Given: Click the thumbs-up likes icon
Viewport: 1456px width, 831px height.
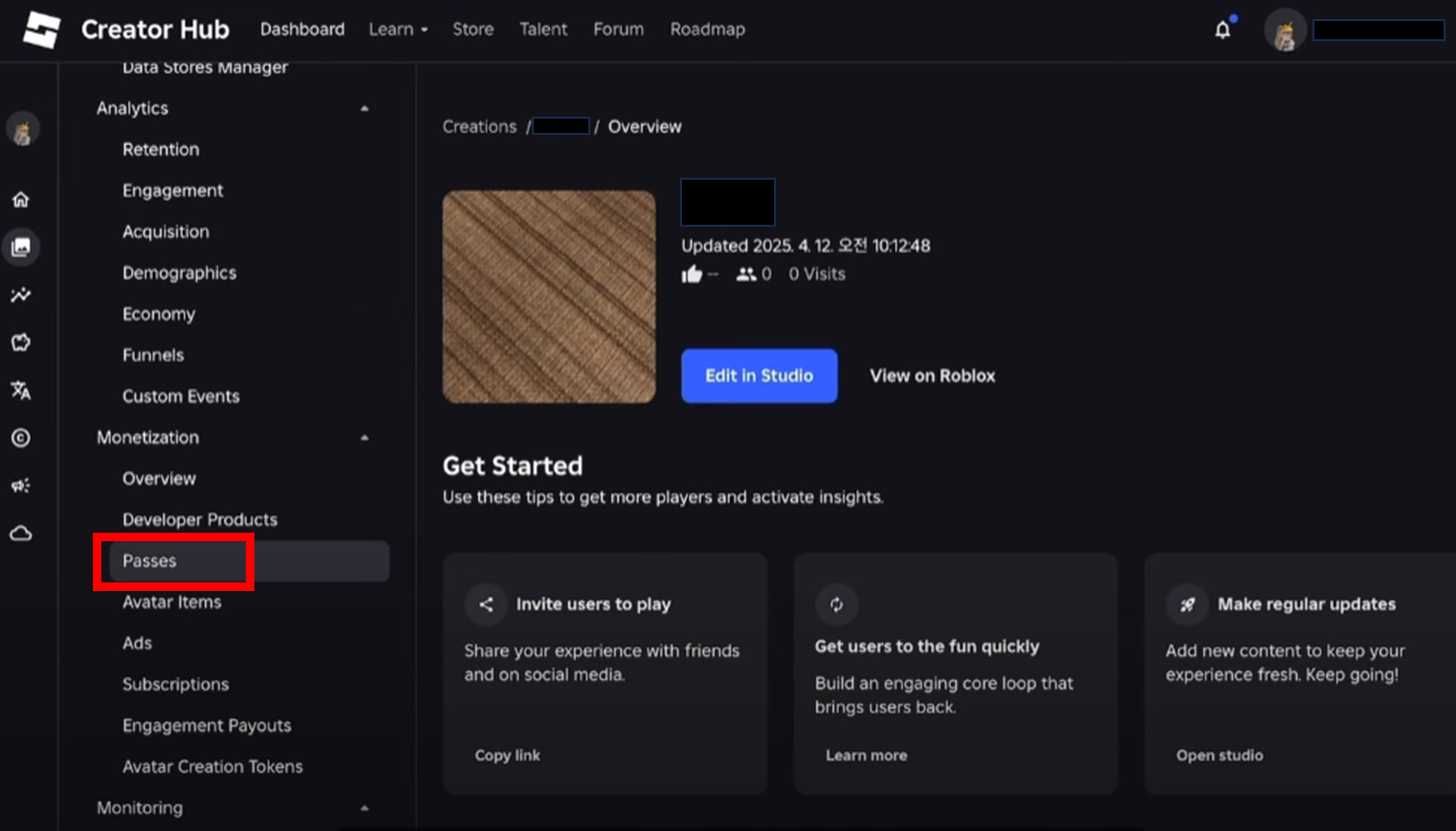Looking at the screenshot, I should pos(692,274).
